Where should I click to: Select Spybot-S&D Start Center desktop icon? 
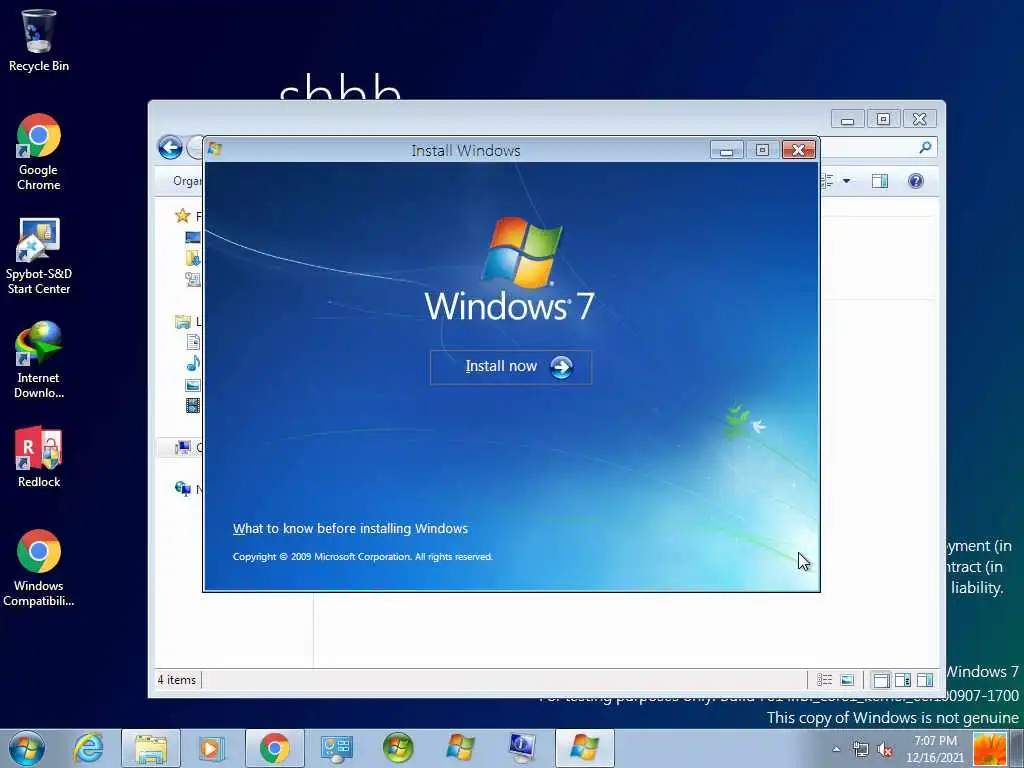39,256
